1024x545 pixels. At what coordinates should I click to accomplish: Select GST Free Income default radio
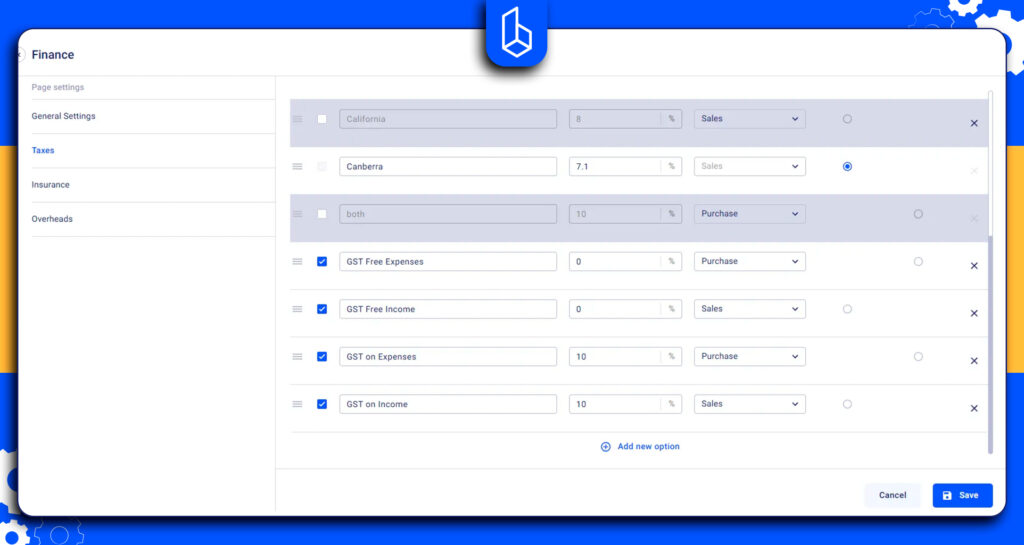(x=847, y=309)
